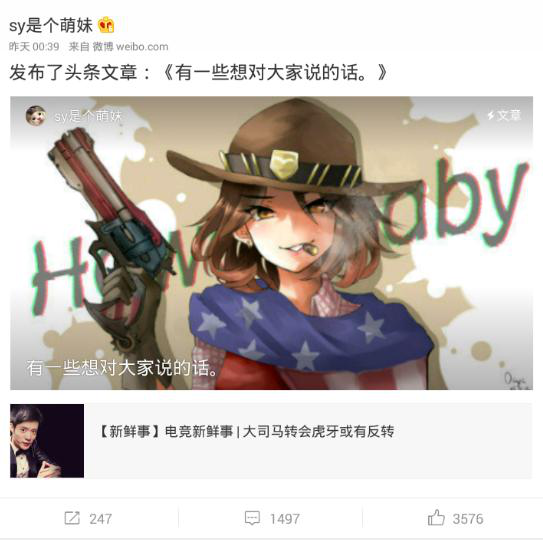Open the poster profile sy是个萌妹 at the top
The height and width of the screenshot is (540, 543).
[x=51, y=26]
